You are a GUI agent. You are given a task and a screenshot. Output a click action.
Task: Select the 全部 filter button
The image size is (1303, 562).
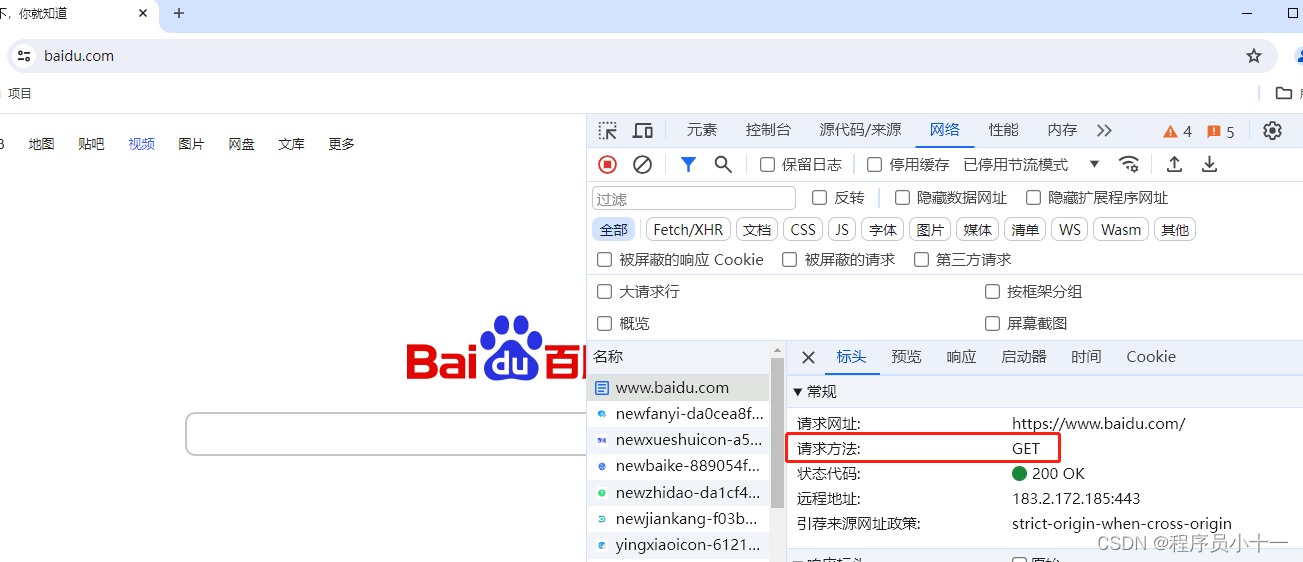click(x=613, y=230)
